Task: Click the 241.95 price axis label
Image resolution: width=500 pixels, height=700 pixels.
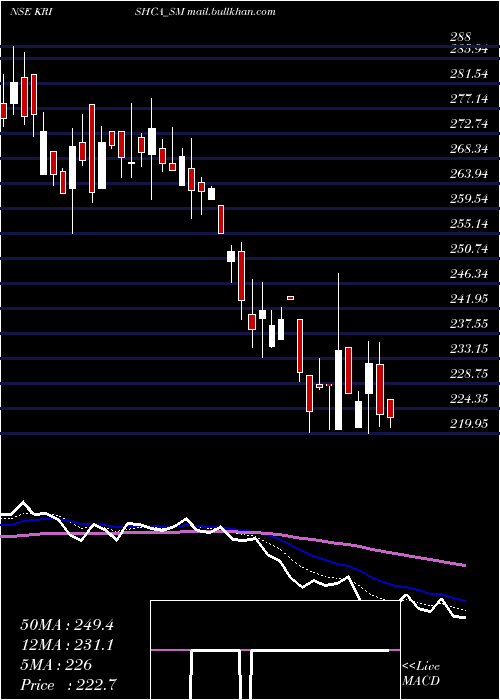Action: 469,299
